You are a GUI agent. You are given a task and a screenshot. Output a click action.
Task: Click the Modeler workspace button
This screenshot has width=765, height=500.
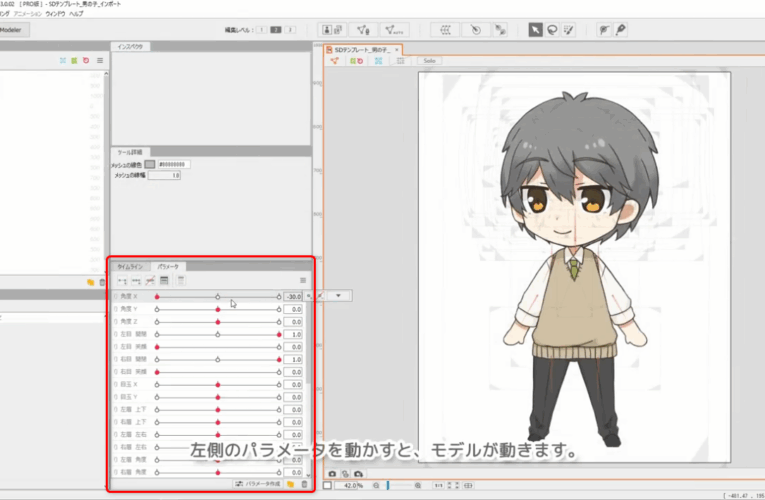(12, 30)
